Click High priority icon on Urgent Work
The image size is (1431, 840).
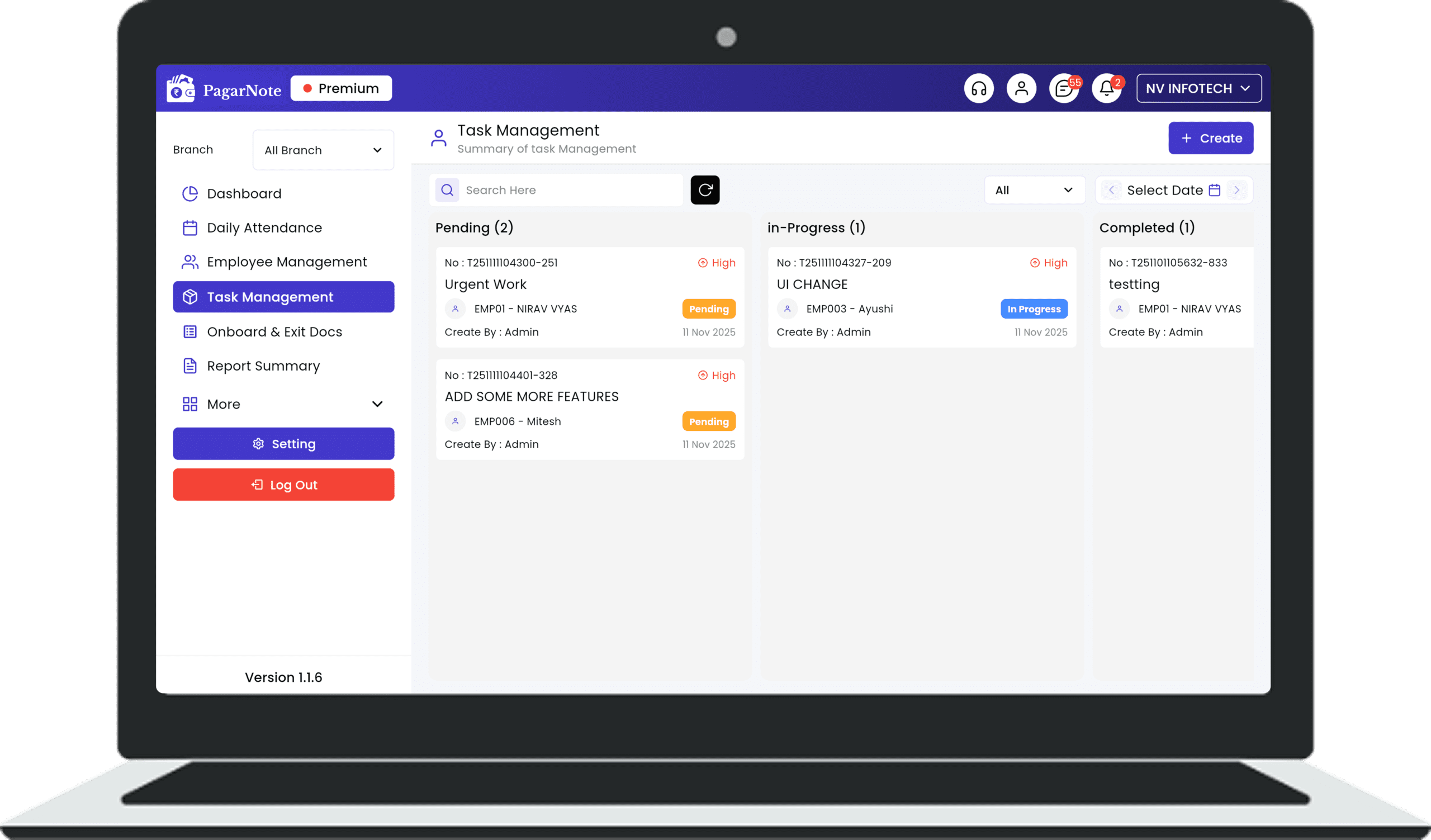click(x=703, y=263)
